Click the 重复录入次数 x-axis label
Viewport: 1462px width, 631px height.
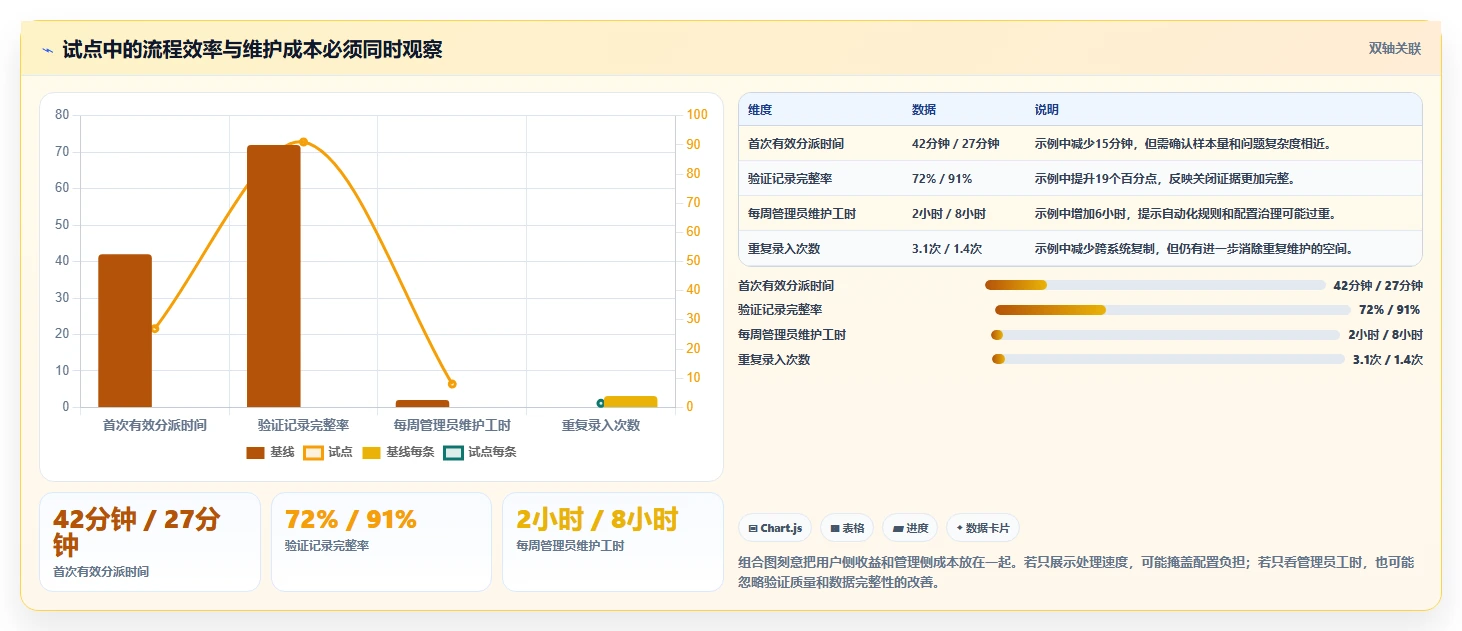pyautogui.click(x=600, y=425)
